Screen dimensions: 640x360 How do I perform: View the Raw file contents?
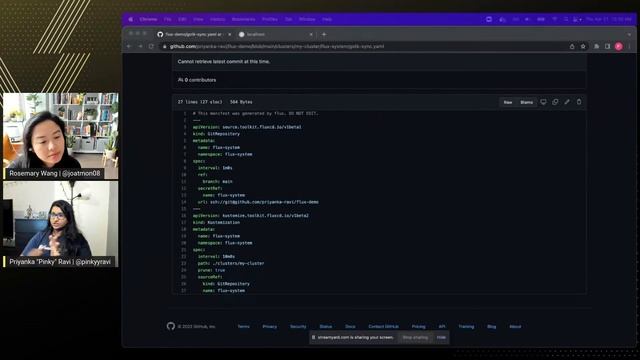[508, 102]
